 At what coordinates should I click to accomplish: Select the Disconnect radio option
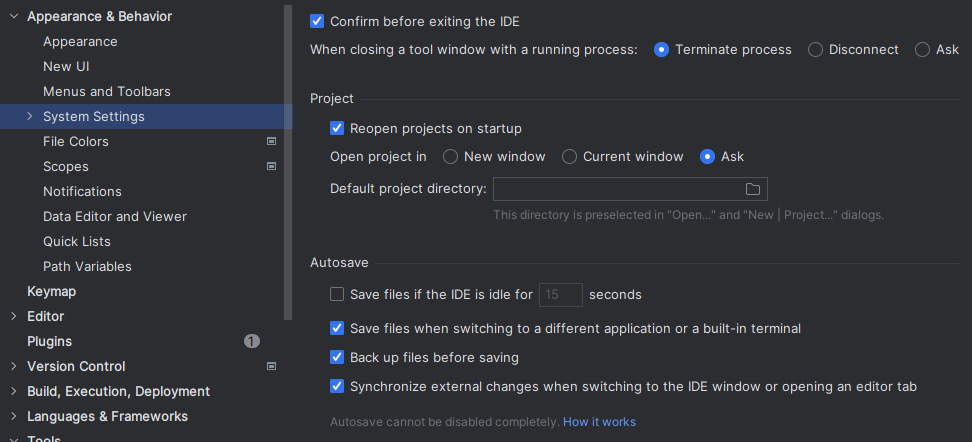pos(816,49)
